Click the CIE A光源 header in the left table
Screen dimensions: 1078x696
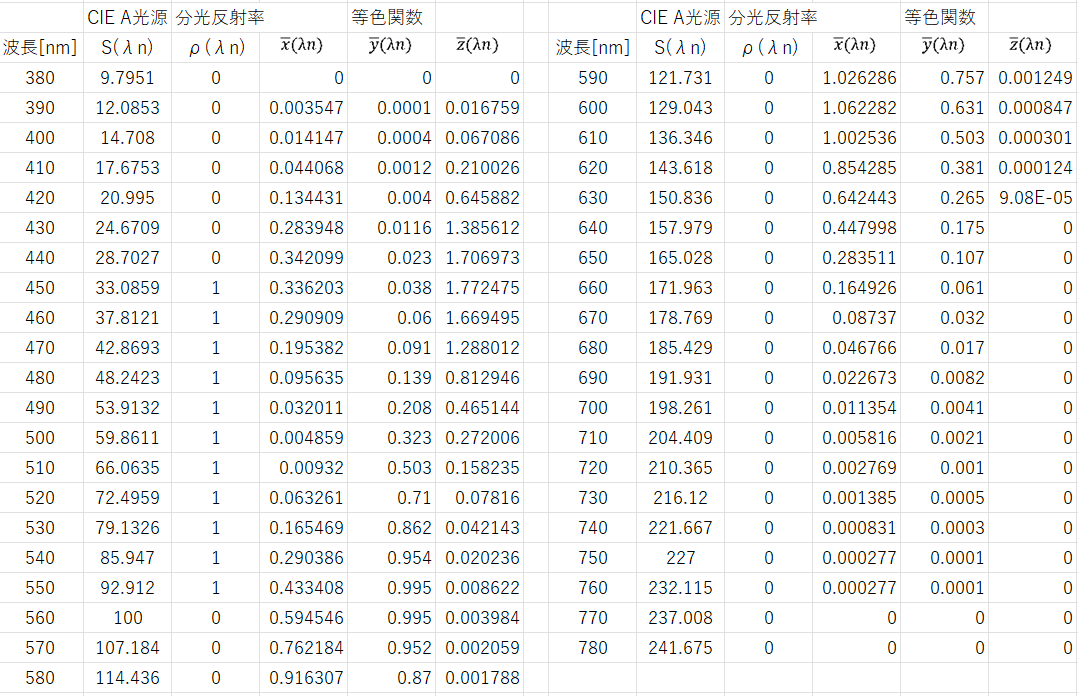tap(128, 17)
